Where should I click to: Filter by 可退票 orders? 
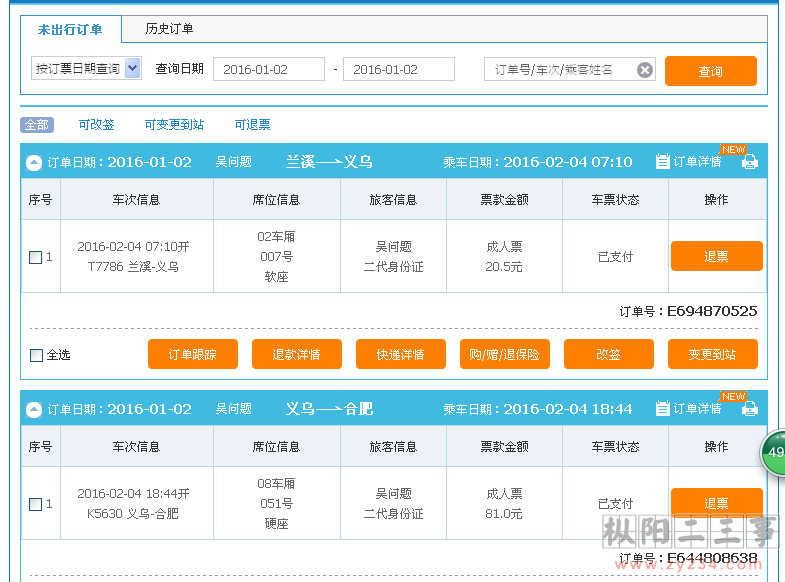pos(252,125)
